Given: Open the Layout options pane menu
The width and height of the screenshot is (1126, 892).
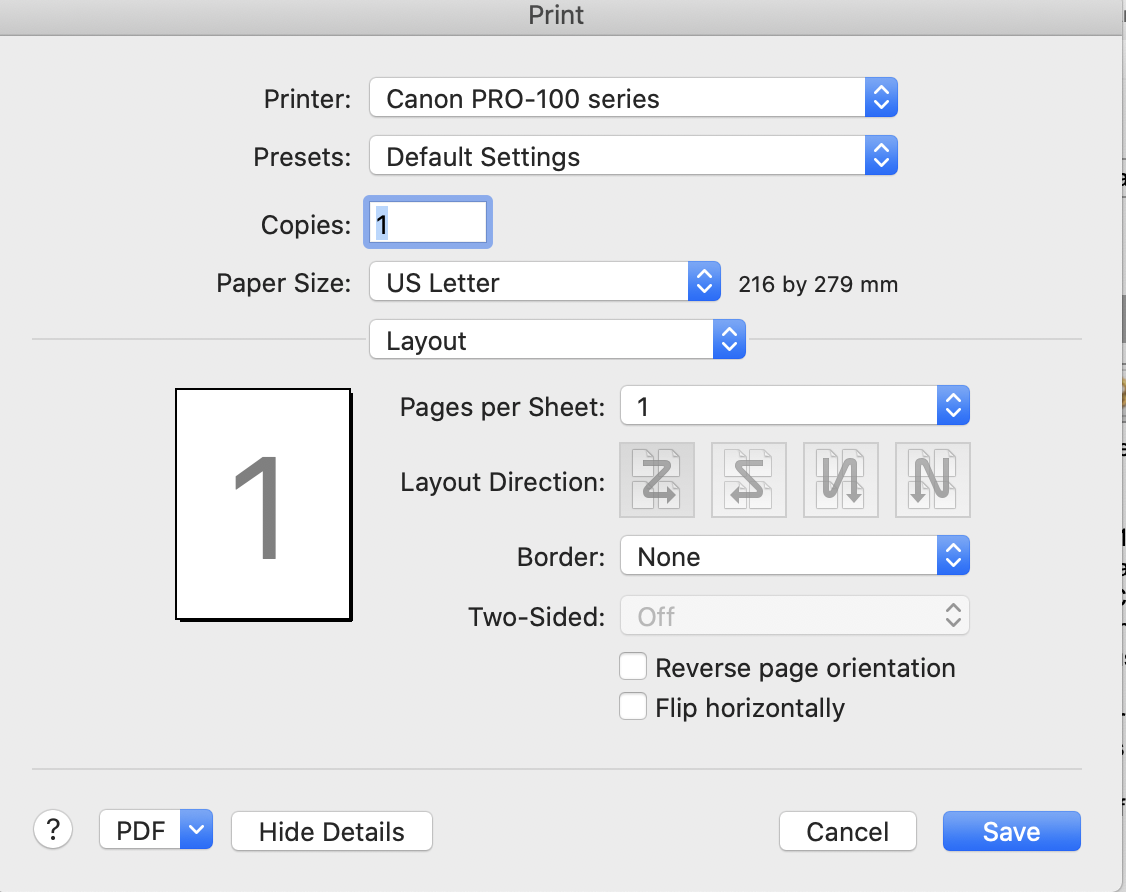Looking at the screenshot, I should (557, 341).
